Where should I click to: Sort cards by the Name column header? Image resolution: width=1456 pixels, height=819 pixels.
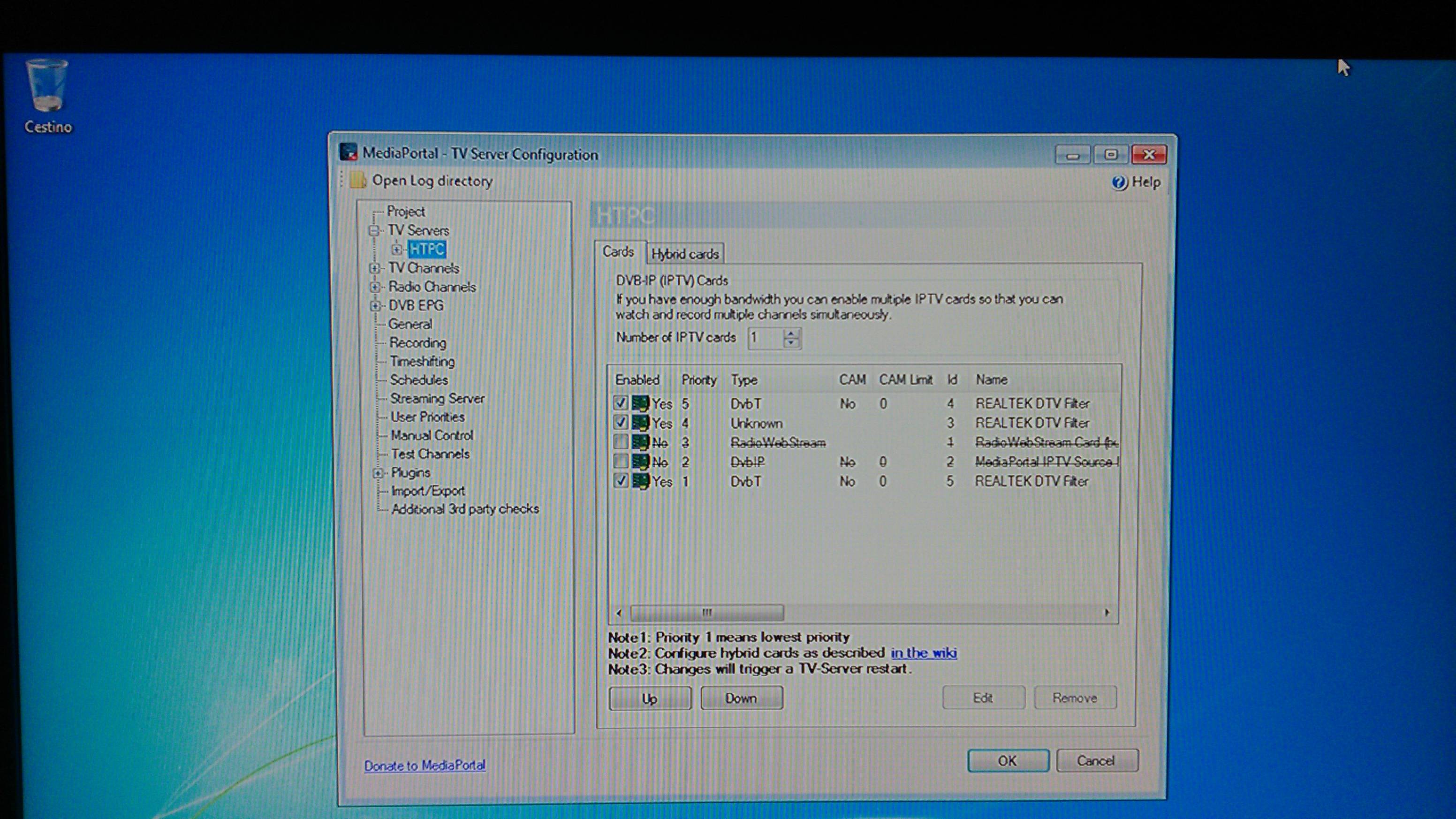(992, 380)
